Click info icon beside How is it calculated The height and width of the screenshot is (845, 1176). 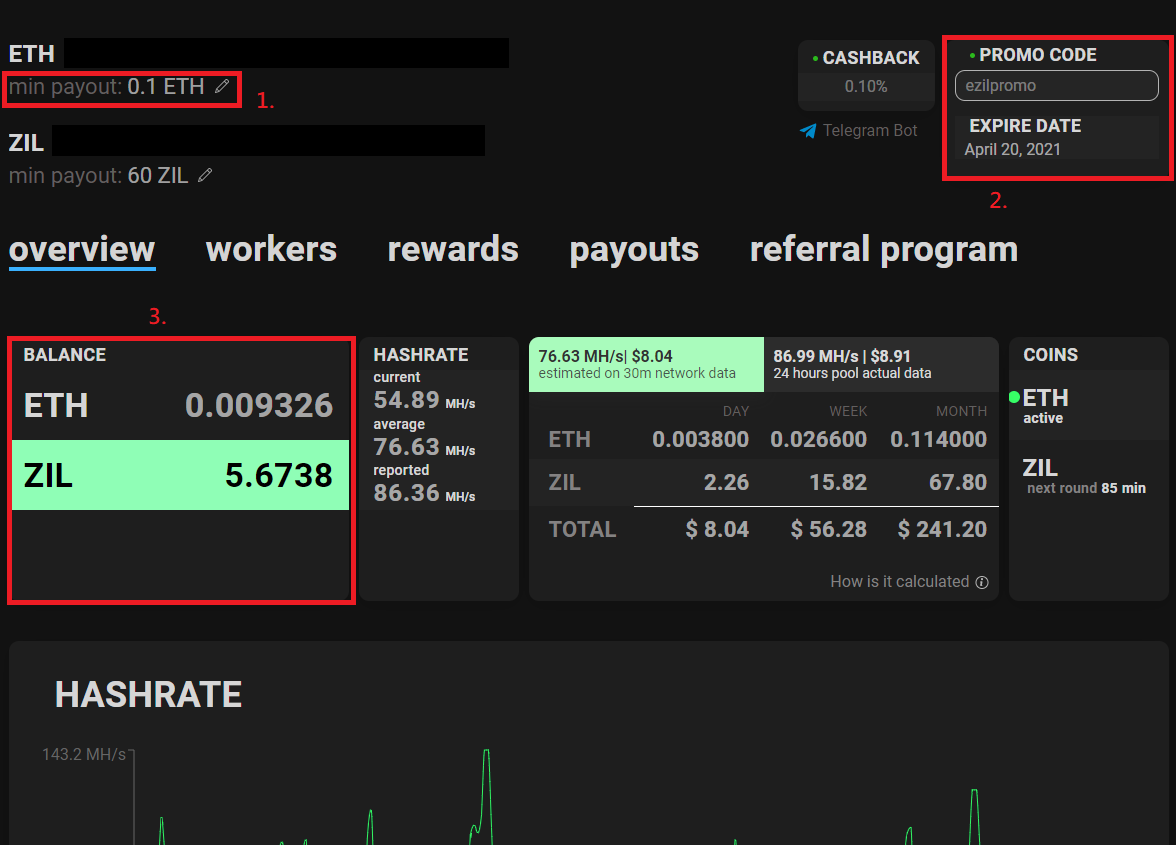(x=982, y=582)
